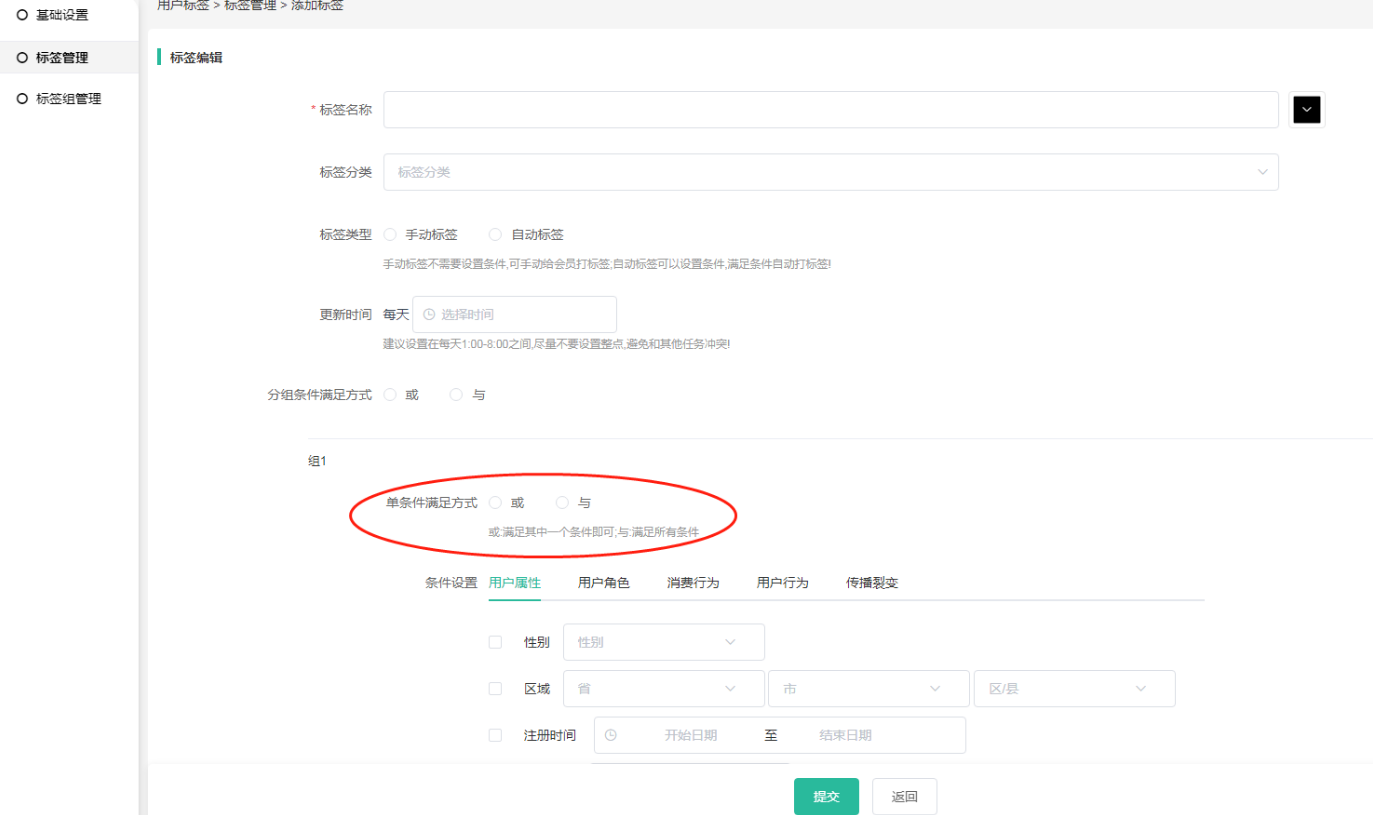The width and height of the screenshot is (1373, 815).
Task: Click the circle icon beside 标签组管理
Action: click(x=22, y=99)
